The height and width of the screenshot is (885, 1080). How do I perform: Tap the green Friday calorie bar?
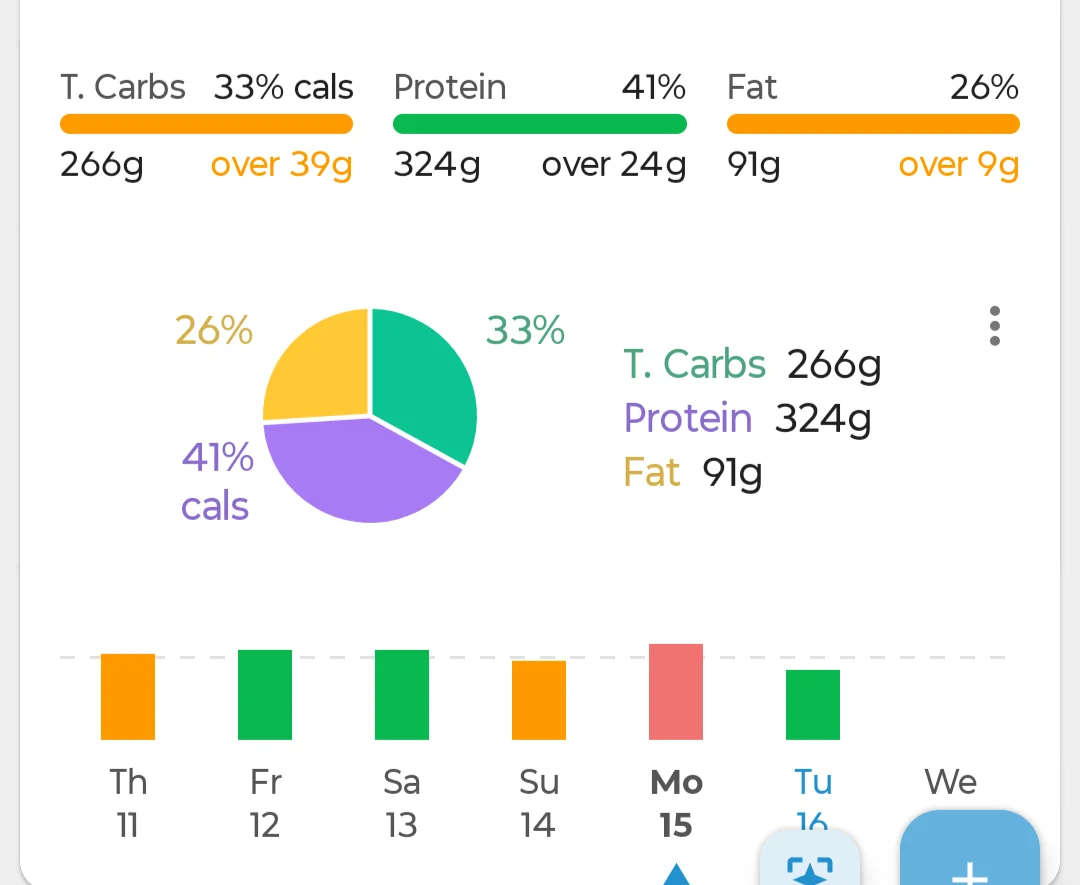tap(264, 694)
